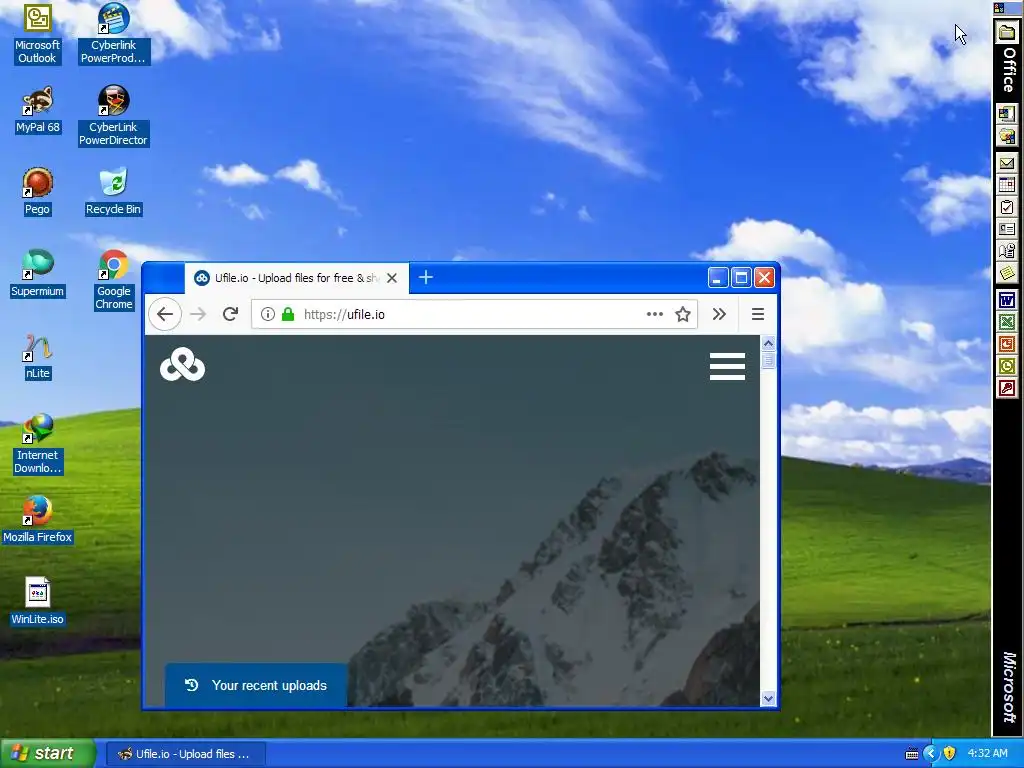Launch Microsoft PowerPoint from Office bar
The width and height of the screenshot is (1024, 768).
1007,344
